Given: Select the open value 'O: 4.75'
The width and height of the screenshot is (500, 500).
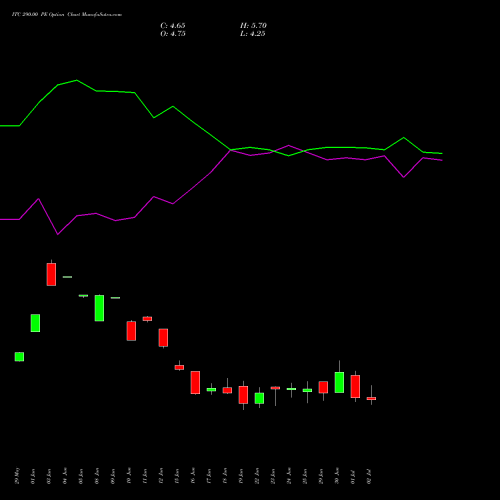Looking at the screenshot, I should pos(173,34).
